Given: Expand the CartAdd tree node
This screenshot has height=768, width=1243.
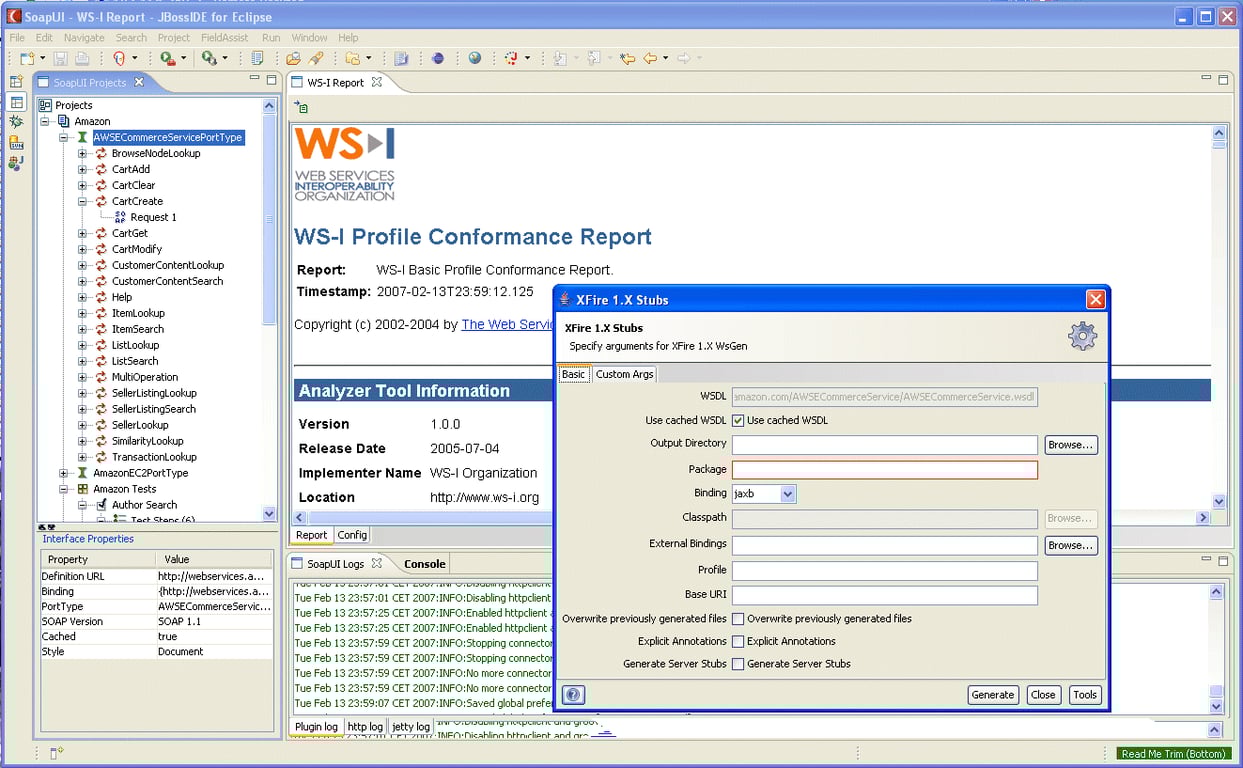Looking at the screenshot, I should coord(83,170).
